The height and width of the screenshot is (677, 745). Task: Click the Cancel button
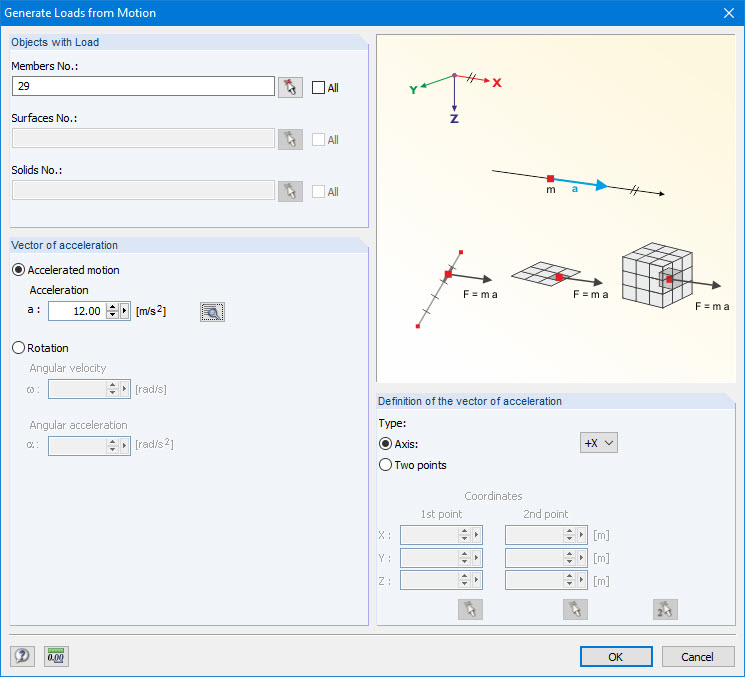[697, 657]
